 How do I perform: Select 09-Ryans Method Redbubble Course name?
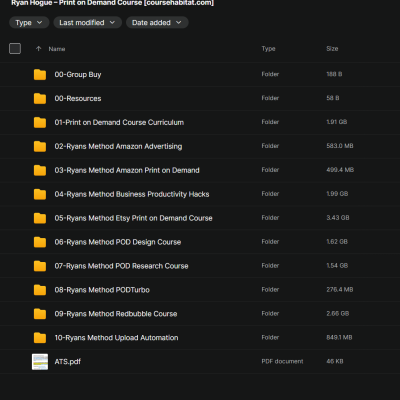116,314
